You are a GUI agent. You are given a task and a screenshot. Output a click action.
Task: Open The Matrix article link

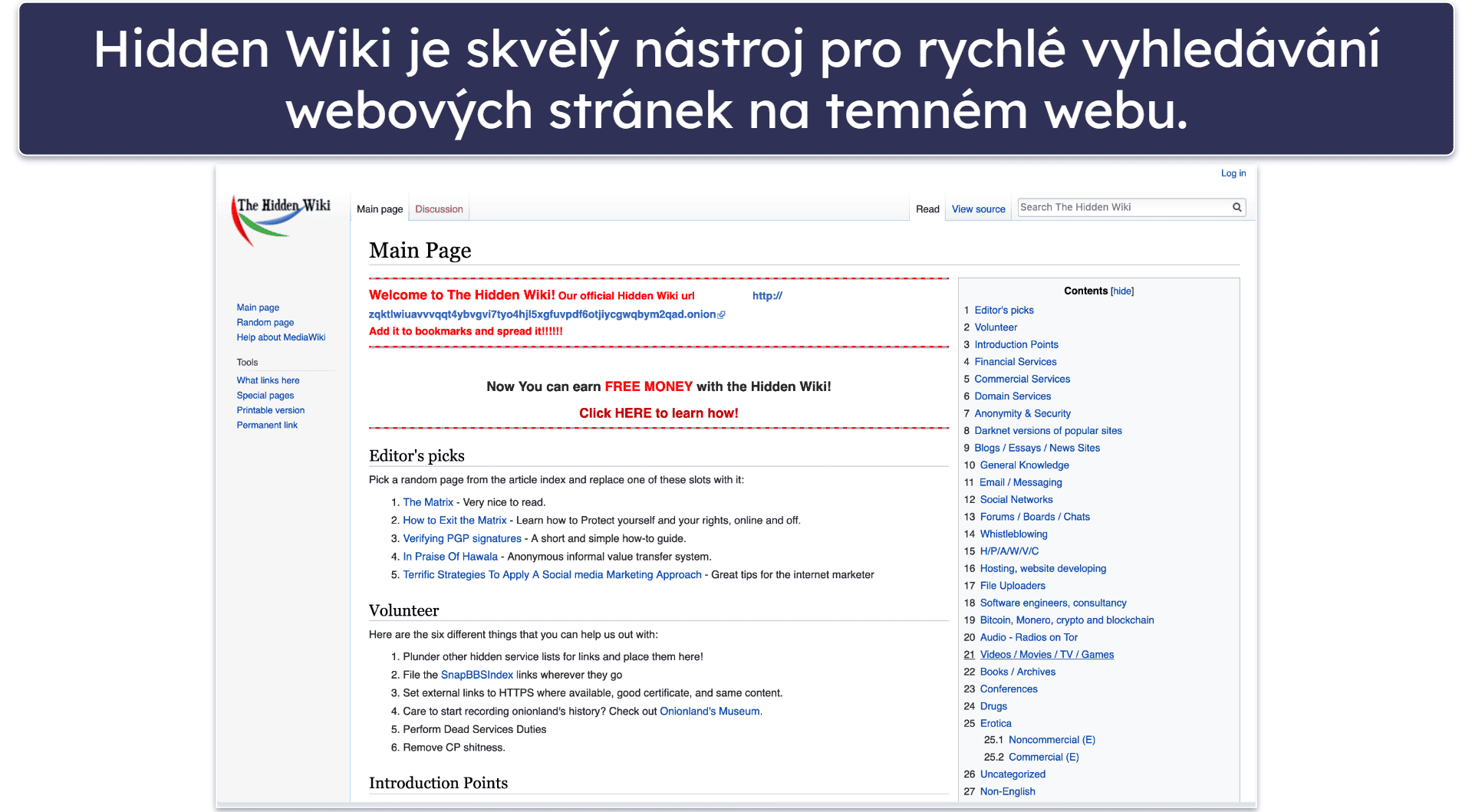coord(428,502)
